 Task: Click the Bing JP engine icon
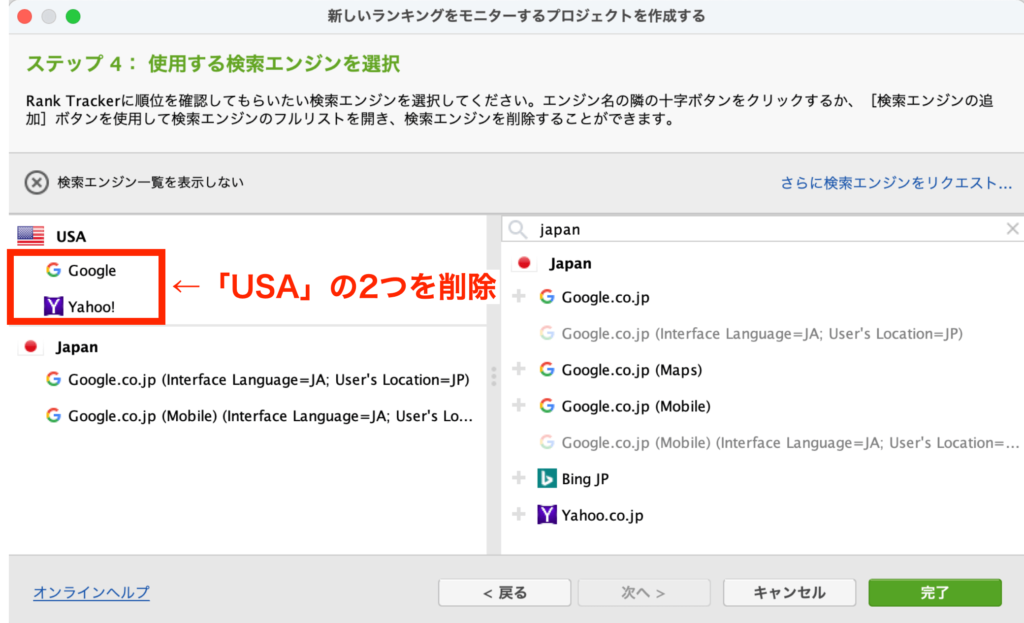point(546,478)
